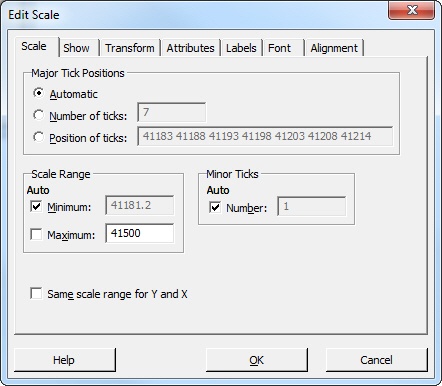Select the Number of ticks option
Screen dimensions: 442x386
(39, 115)
